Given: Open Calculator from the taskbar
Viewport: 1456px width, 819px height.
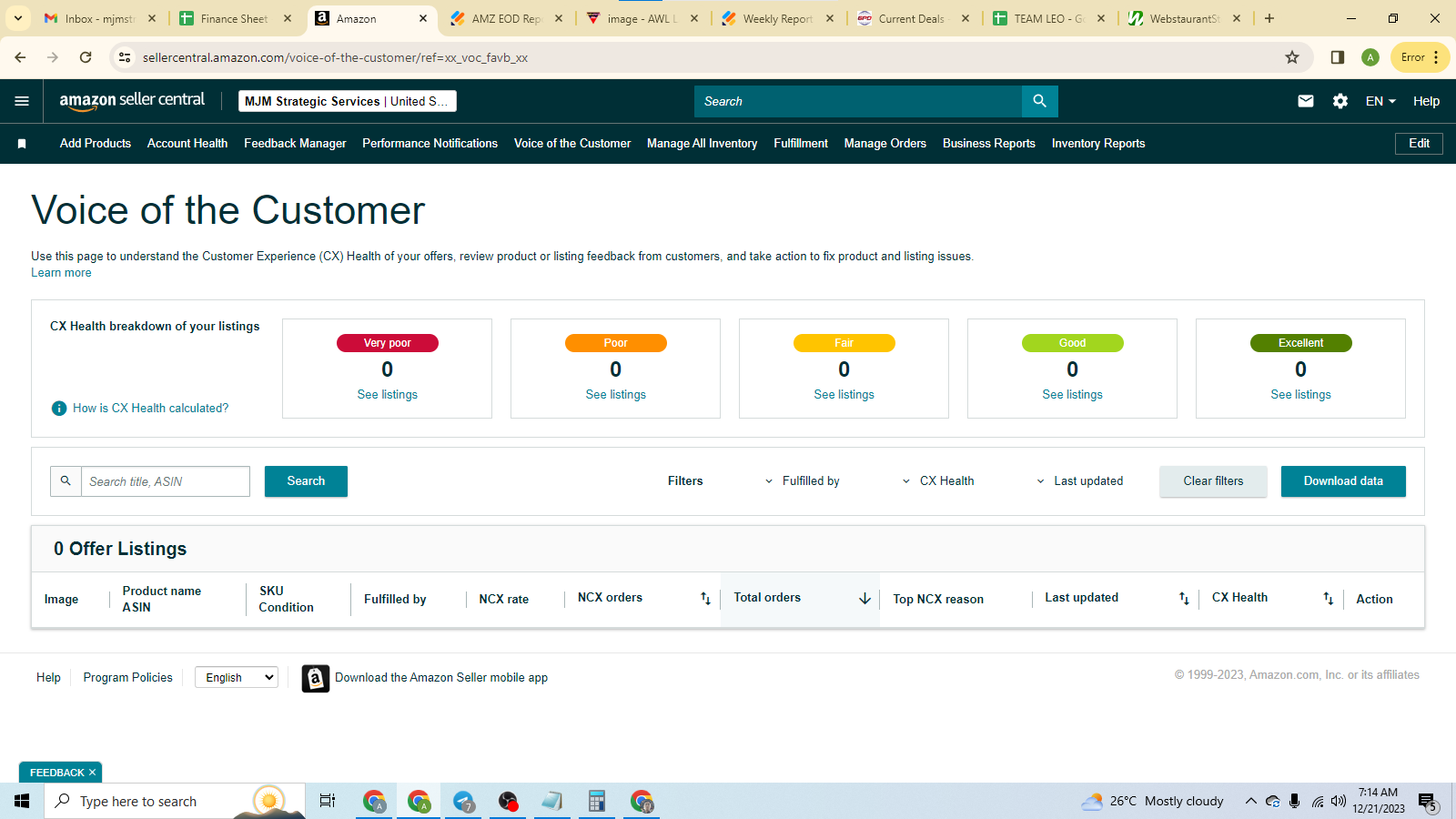Looking at the screenshot, I should click(x=597, y=801).
